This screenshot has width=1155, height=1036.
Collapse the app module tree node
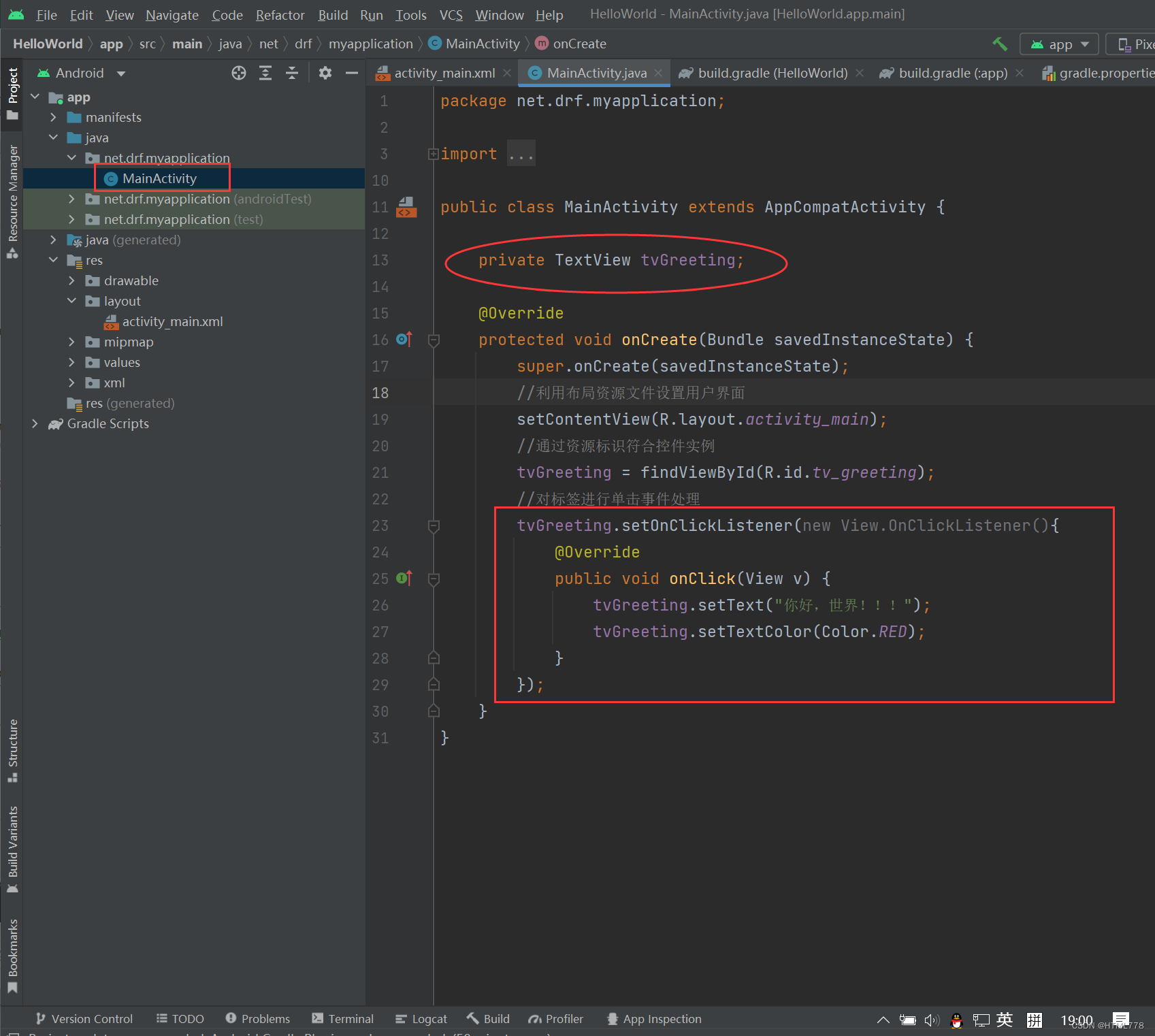pyautogui.click(x=35, y=97)
